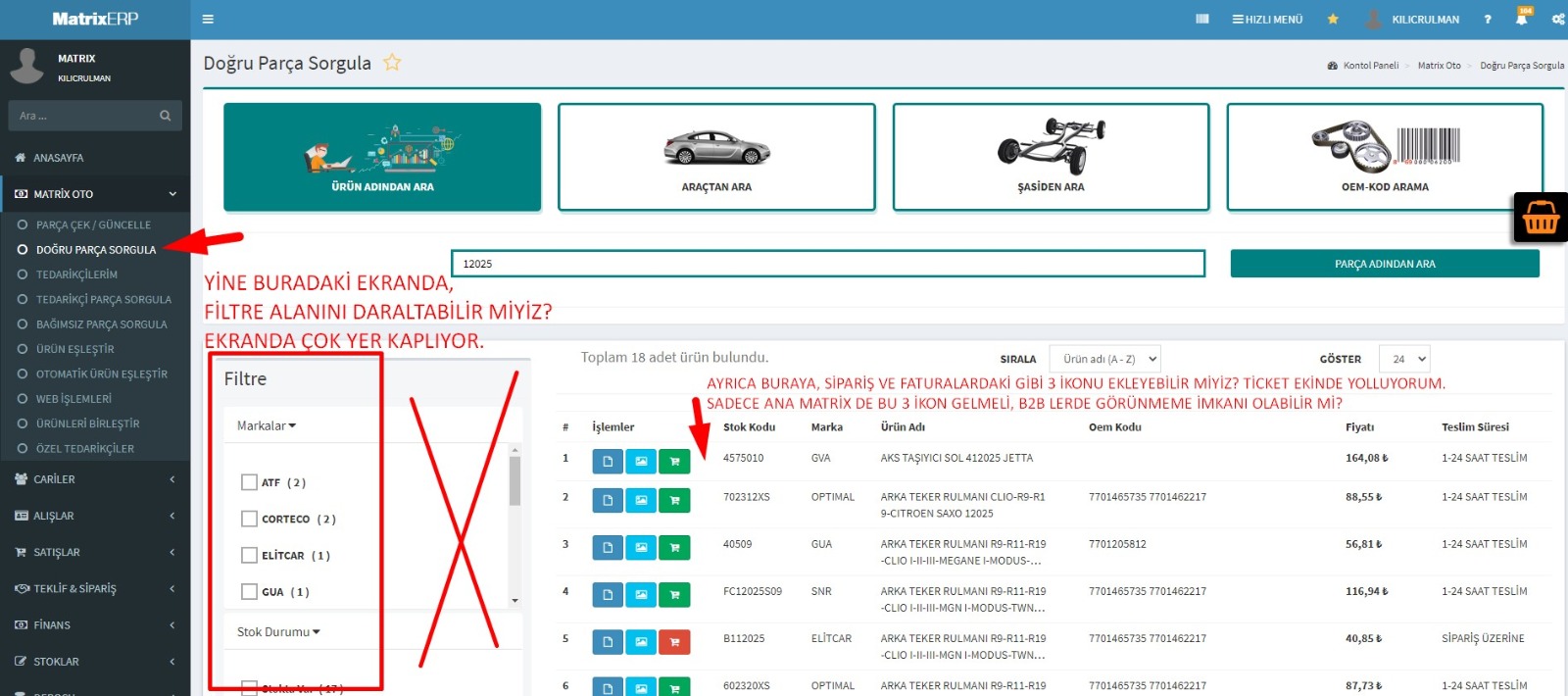1568x696 pixels.
Task: Collapse the Markalar filter section
Action: [267, 425]
